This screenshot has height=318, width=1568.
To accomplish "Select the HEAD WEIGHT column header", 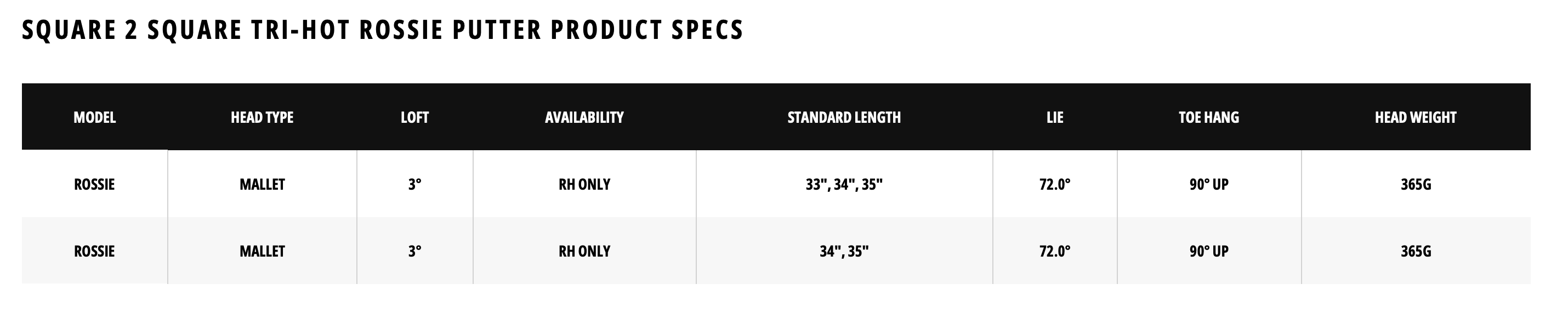I will click(x=1415, y=117).
